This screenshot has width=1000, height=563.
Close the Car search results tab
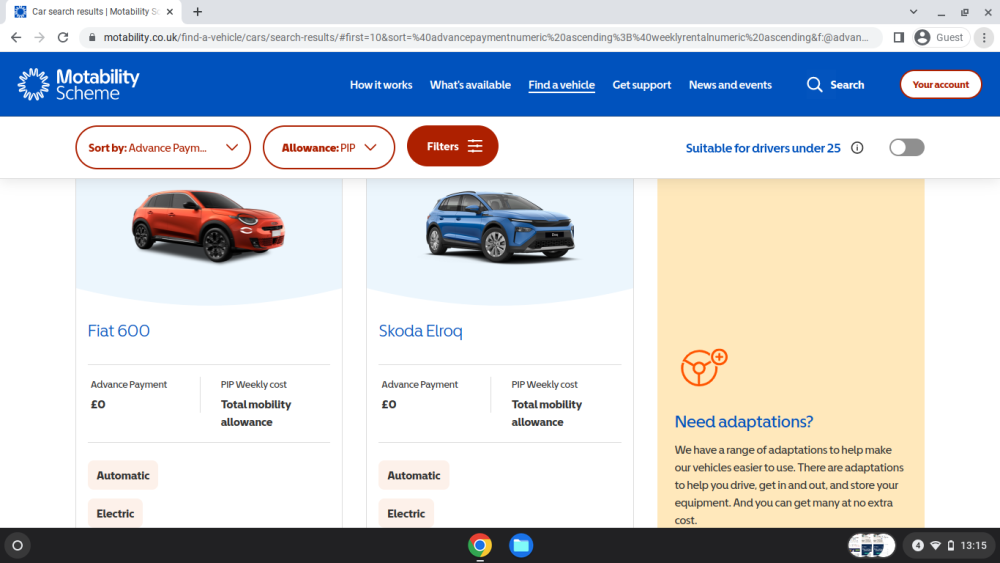tap(170, 11)
